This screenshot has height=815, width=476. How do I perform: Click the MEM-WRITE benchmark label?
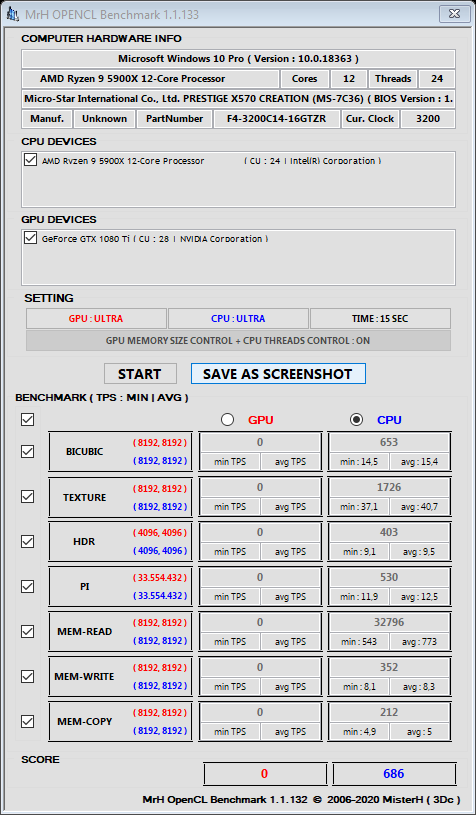click(85, 676)
